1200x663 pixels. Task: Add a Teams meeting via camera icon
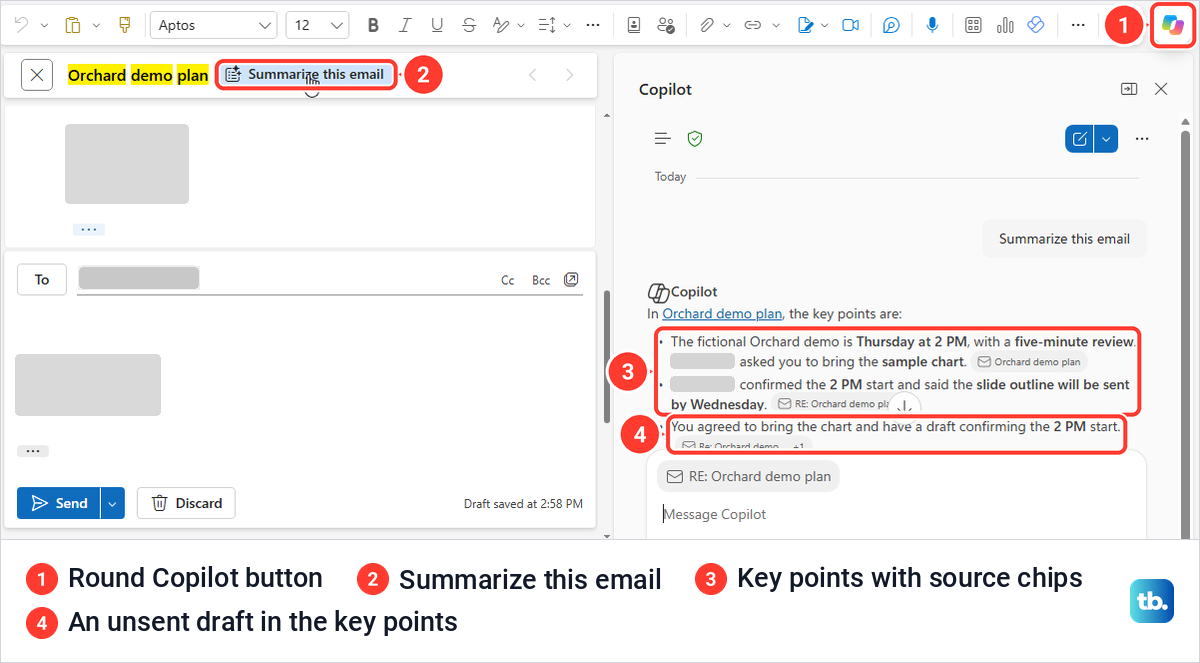pyautogui.click(x=851, y=25)
